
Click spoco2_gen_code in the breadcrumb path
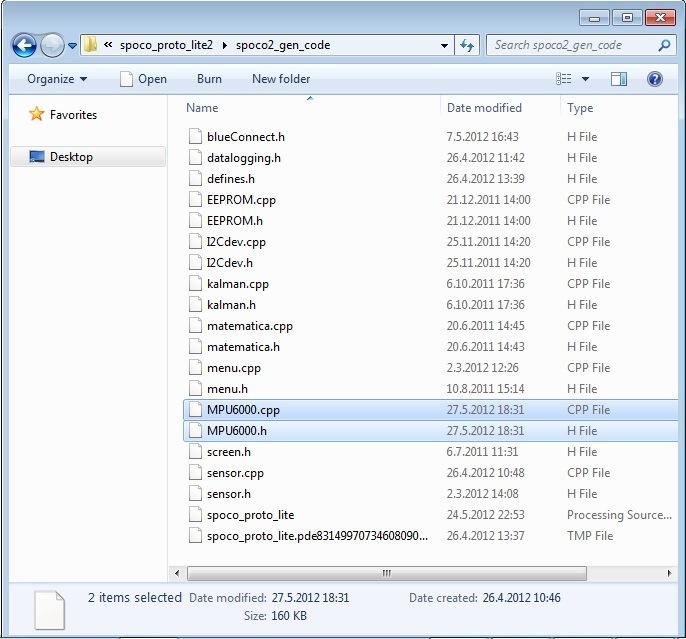(283, 45)
